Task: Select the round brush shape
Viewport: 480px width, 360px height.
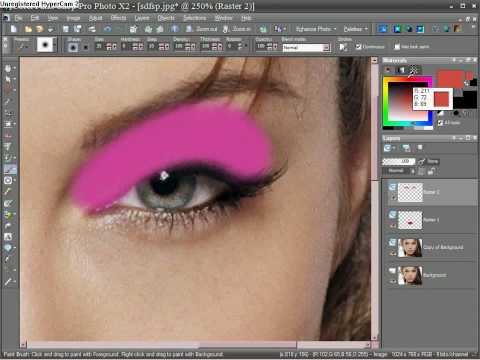Action: click(x=73, y=47)
